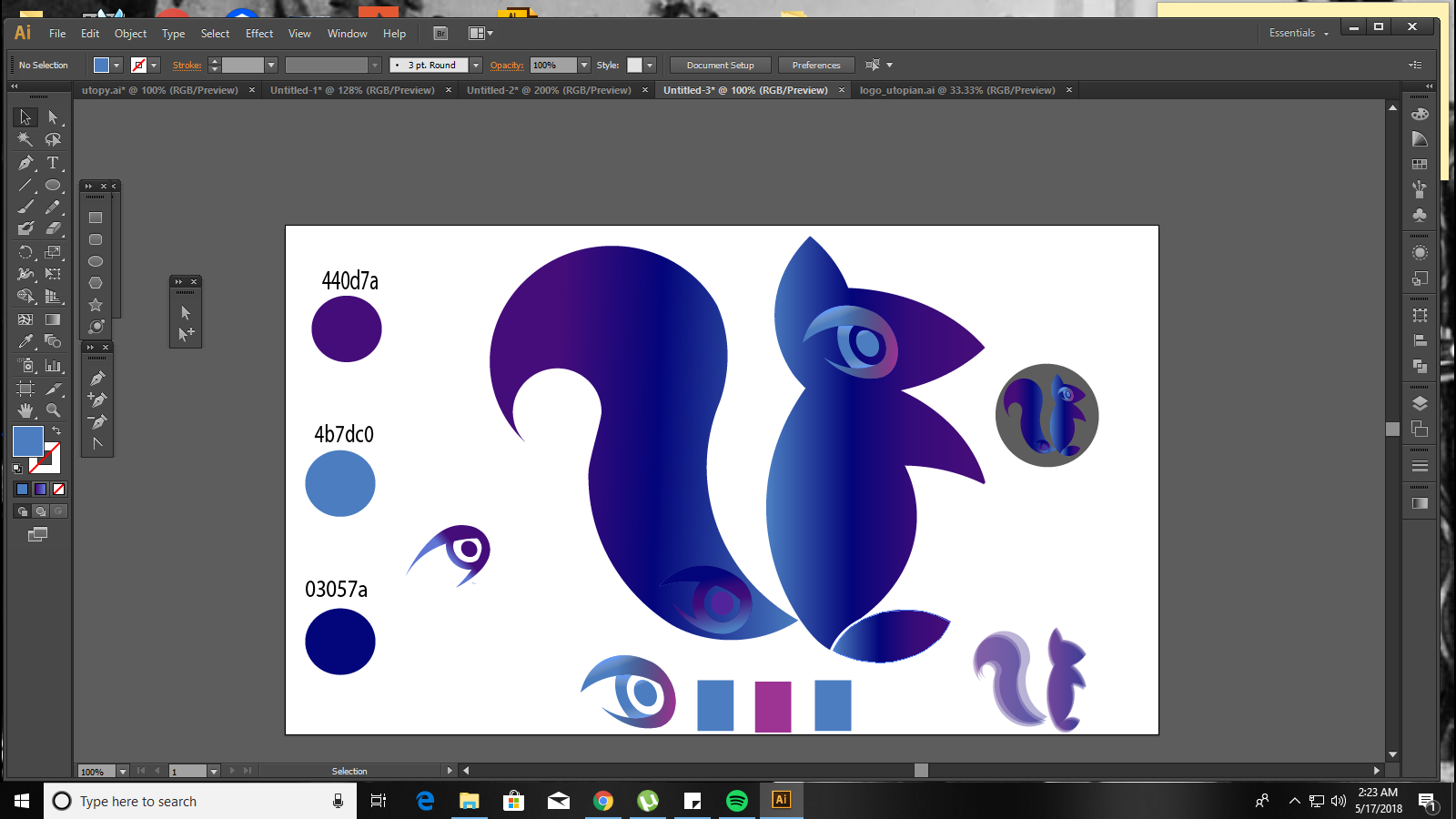Select the Eyedropper tool
The height and width of the screenshot is (819, 1456).
(25, 341)
